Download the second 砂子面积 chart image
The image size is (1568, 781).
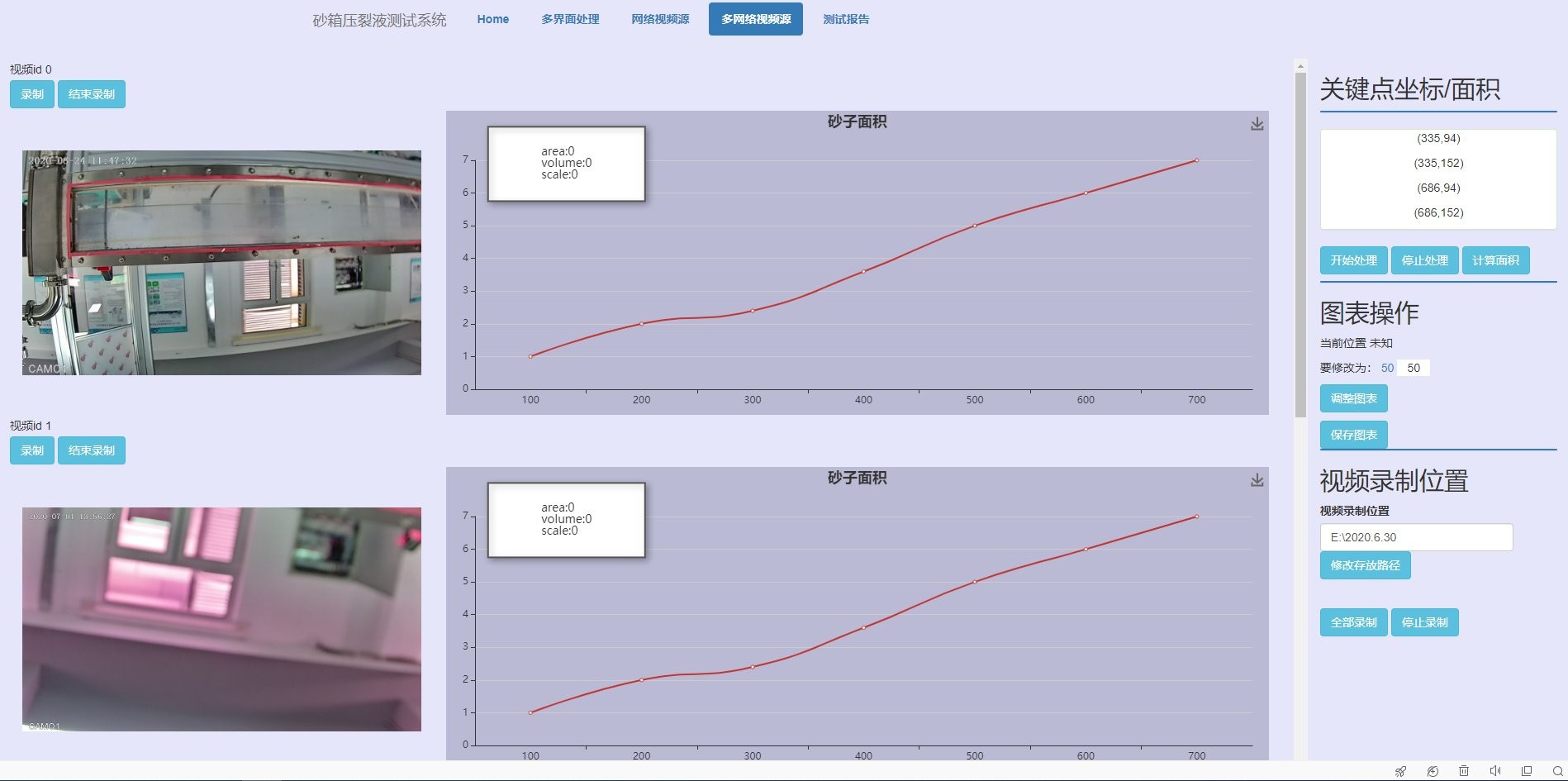coord(1257,480)
